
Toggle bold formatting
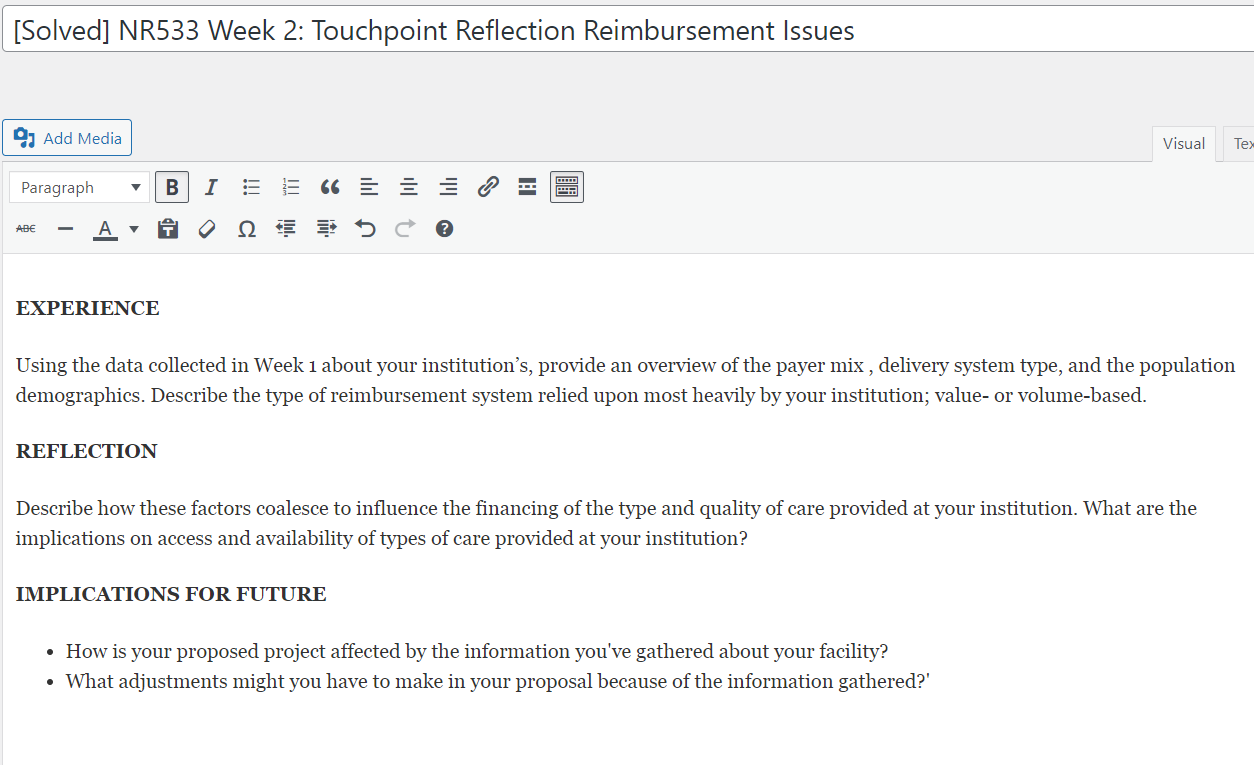[172, 187]
